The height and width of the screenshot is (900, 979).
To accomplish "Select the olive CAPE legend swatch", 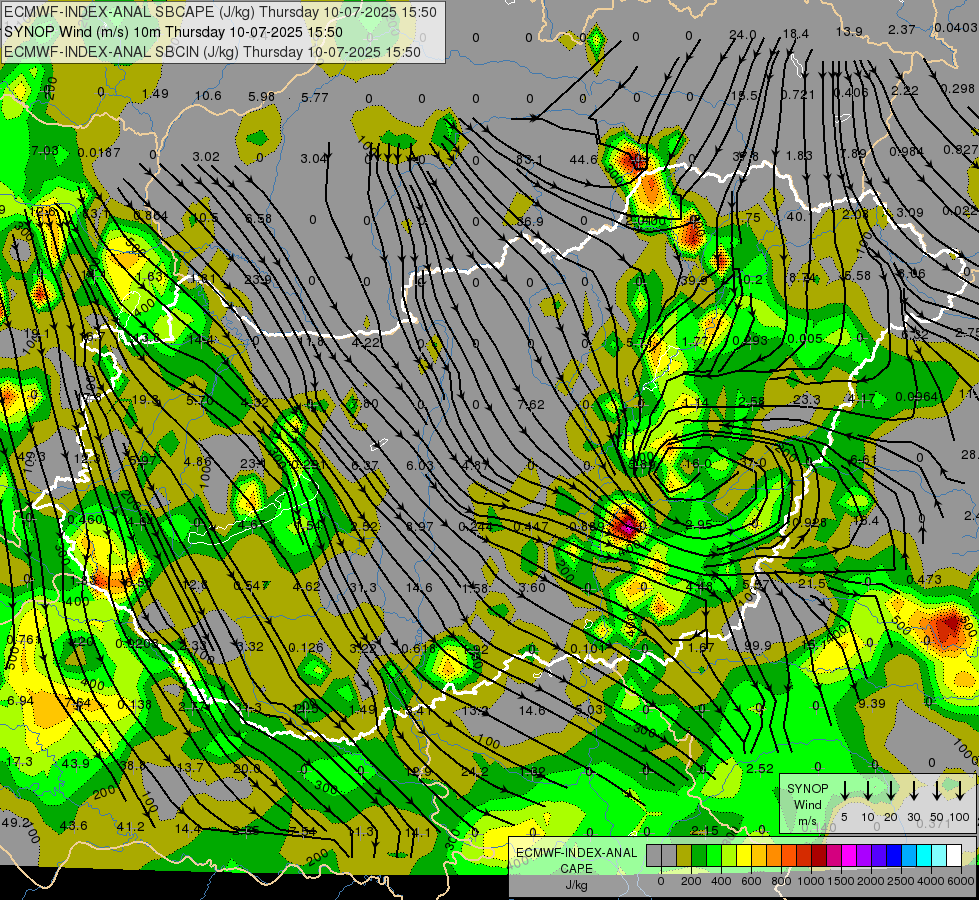I will (684, 855).
